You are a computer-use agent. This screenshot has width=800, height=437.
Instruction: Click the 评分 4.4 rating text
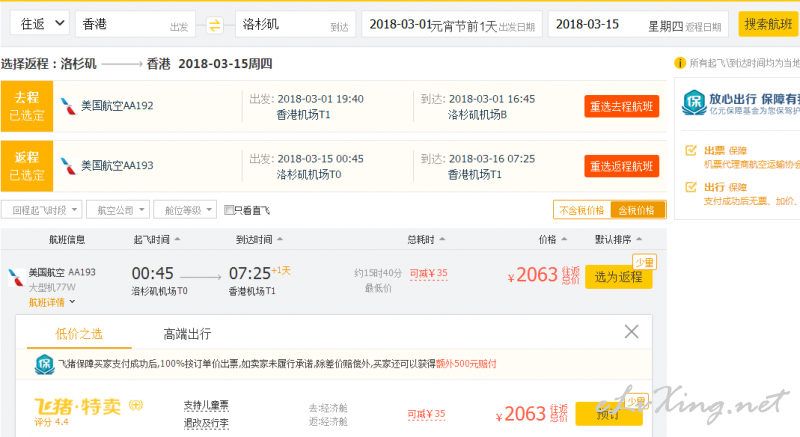click(52, 422)
